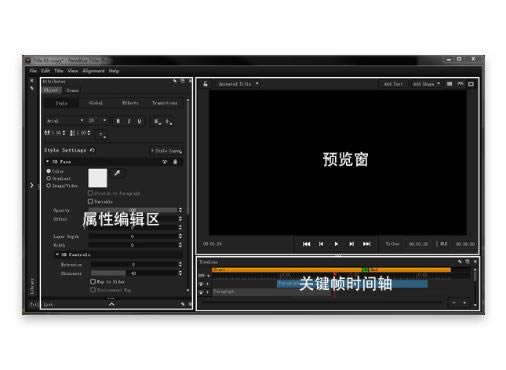Open the Animated Title dropdown
506x370 pixels.
coord(238,84)
